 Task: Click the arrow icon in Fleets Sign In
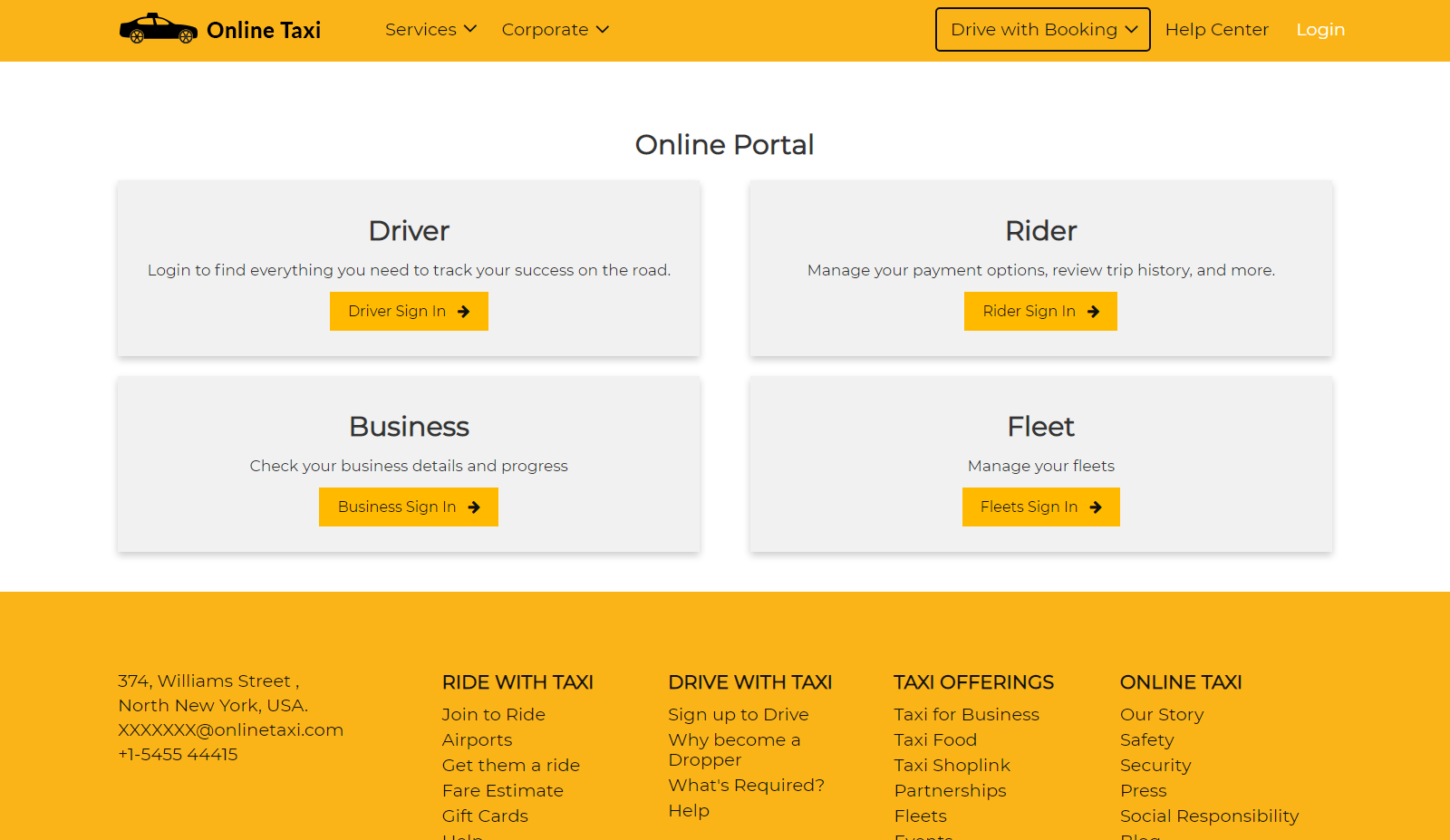[x=1096, y=507]
